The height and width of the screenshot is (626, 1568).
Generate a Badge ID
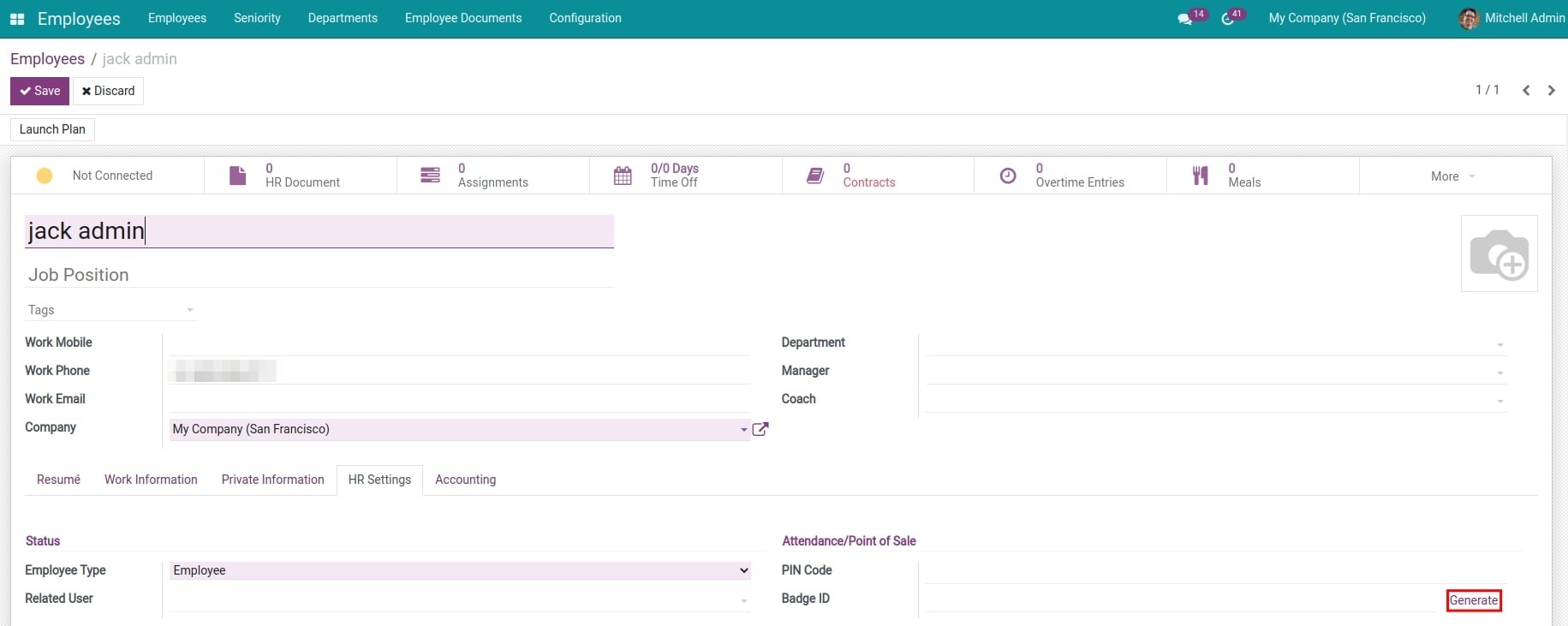pos(1473,600)
